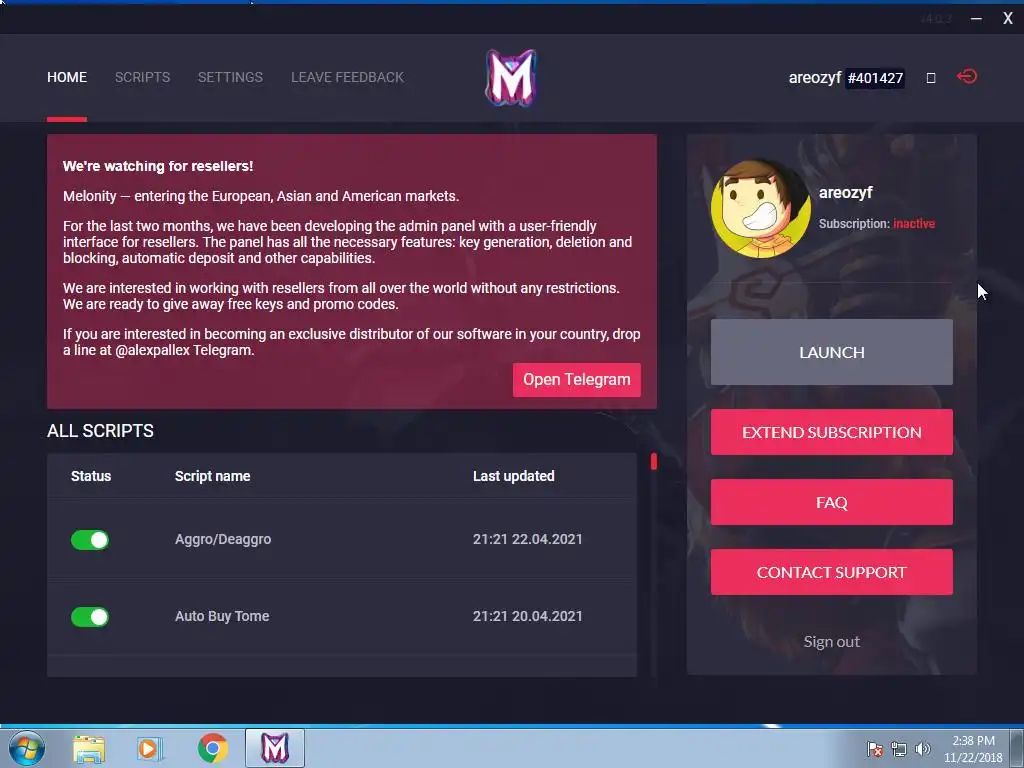1024x768 pixels.
Task: Toggle the Aggro/Deaggro script switch
Action: 90,540
